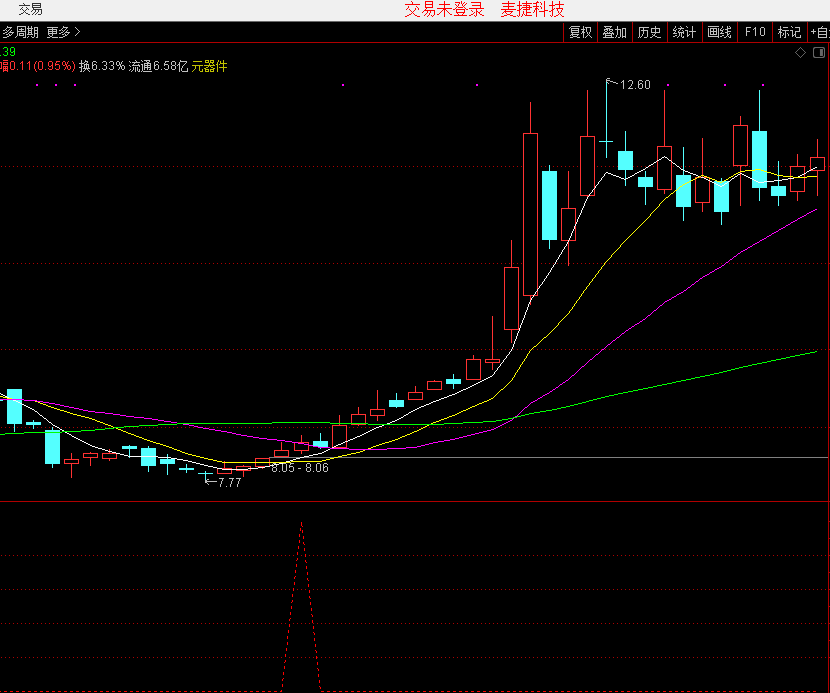Open the 统计 statistics tool
This screenshot has height=693, width=830.
[684, 32]
